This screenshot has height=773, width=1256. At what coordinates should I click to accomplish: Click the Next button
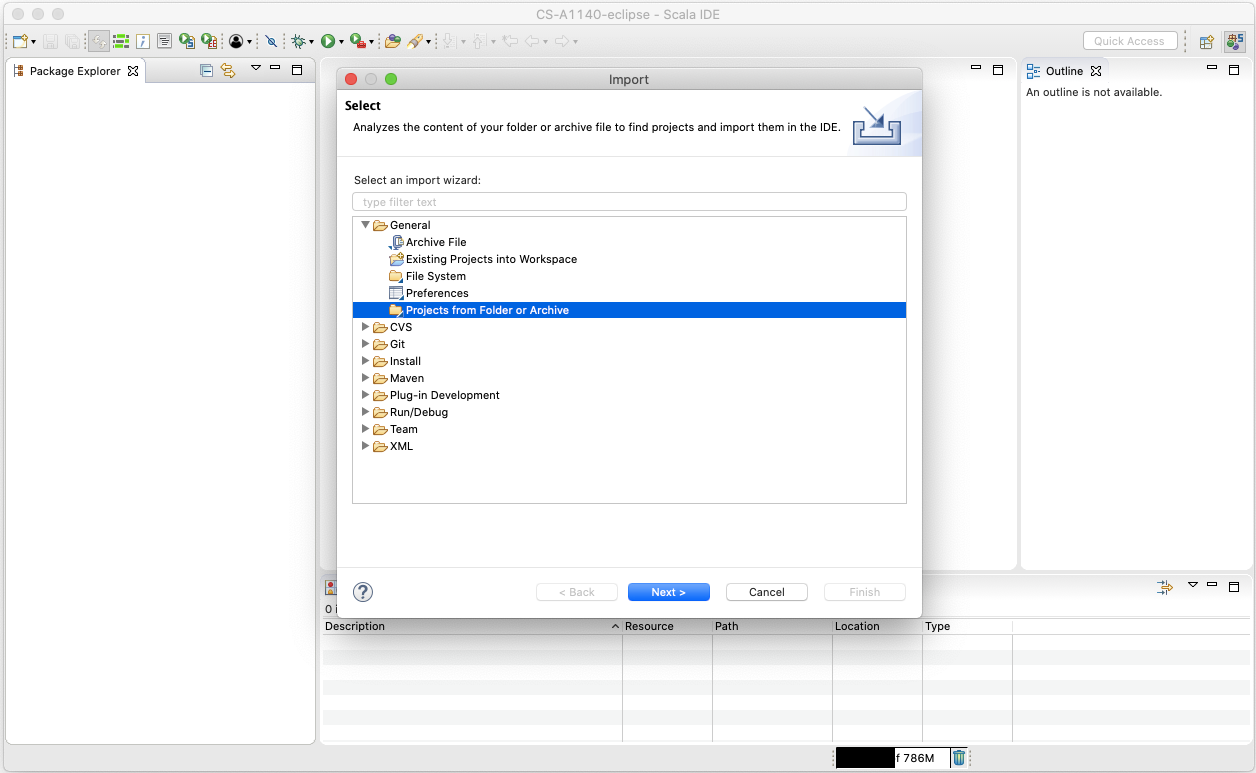[668, 592]
